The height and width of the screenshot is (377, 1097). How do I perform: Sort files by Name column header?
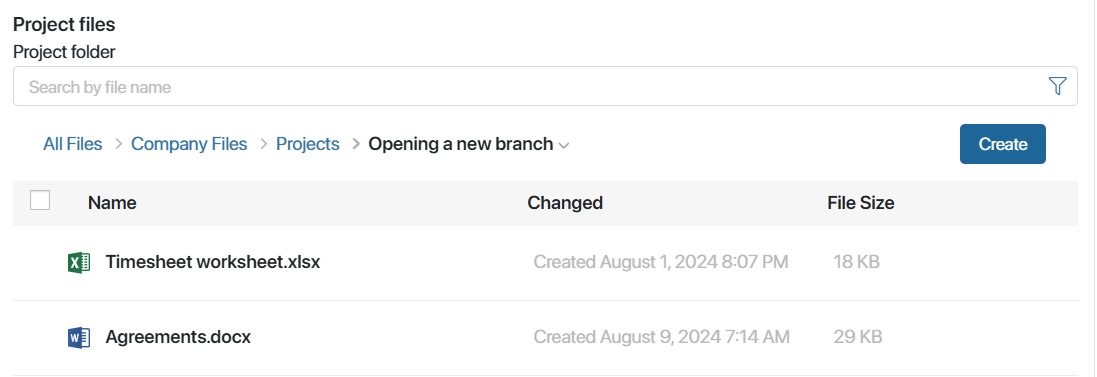(112, 203)
